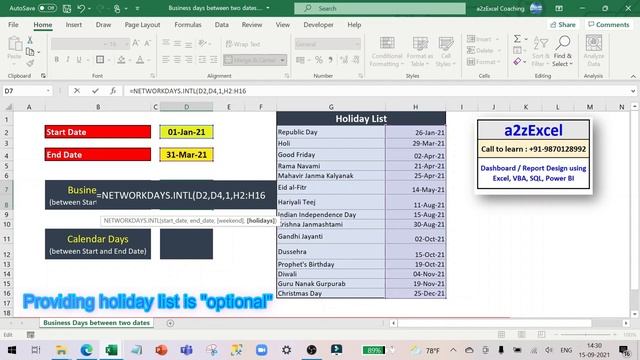Click the Cut scissors icon
Image resolution: width=640 pixels, height=360 pixels.
point(30,40)
